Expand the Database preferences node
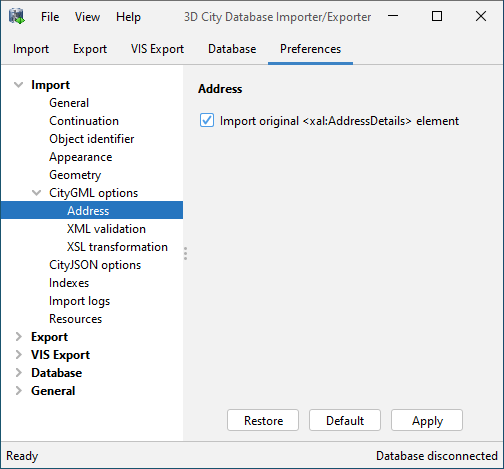 coord(19,373)
